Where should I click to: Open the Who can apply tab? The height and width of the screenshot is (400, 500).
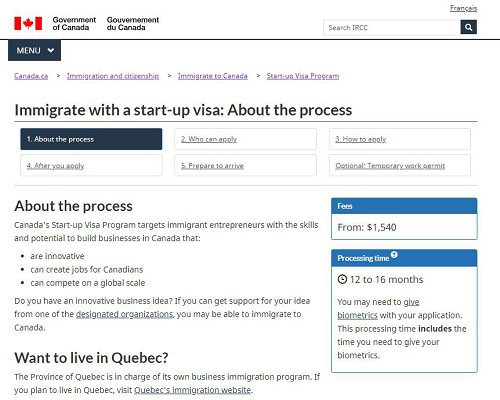[245, 139]
